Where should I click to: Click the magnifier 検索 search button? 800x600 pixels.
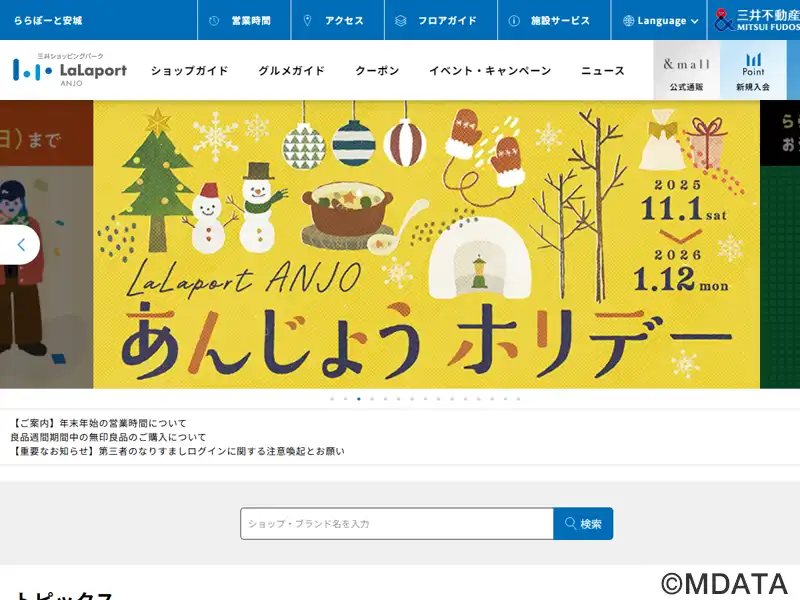click(x=583, y=523)
